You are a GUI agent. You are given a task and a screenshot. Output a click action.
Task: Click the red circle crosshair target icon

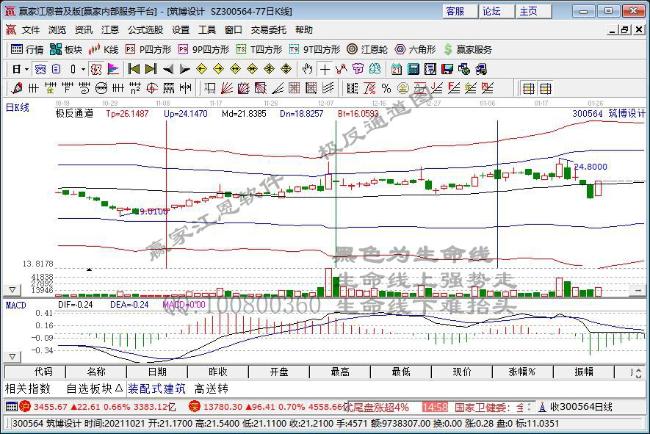click(152, 88)
